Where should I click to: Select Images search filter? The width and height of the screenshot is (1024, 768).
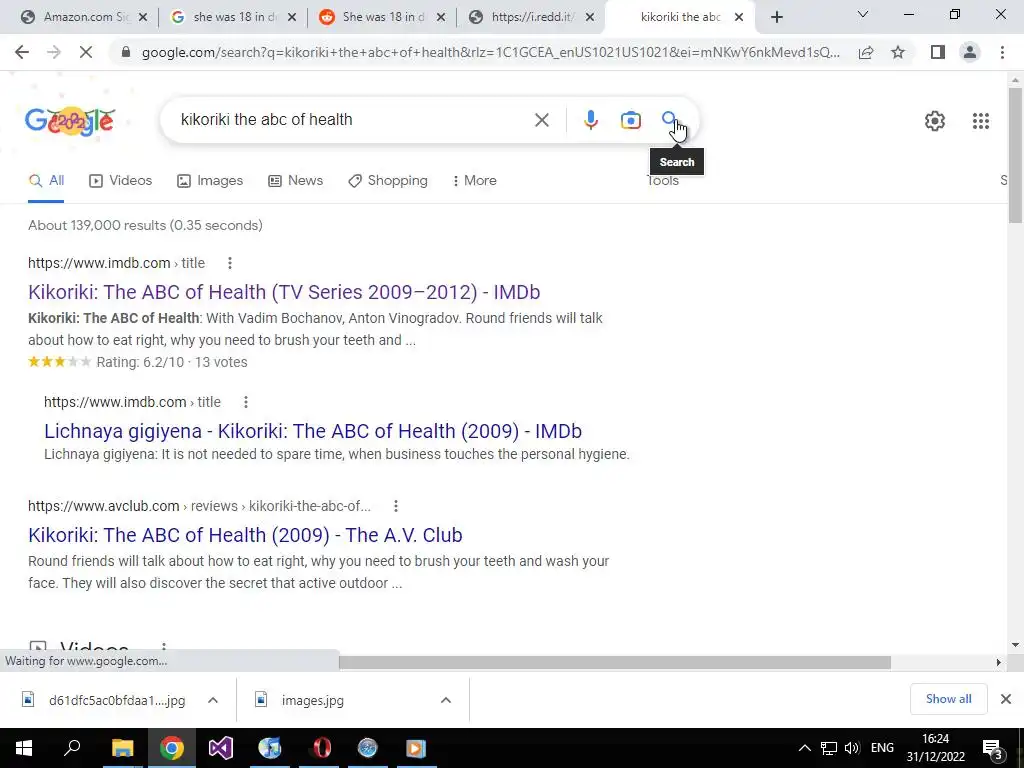click(x=210, y=181)
